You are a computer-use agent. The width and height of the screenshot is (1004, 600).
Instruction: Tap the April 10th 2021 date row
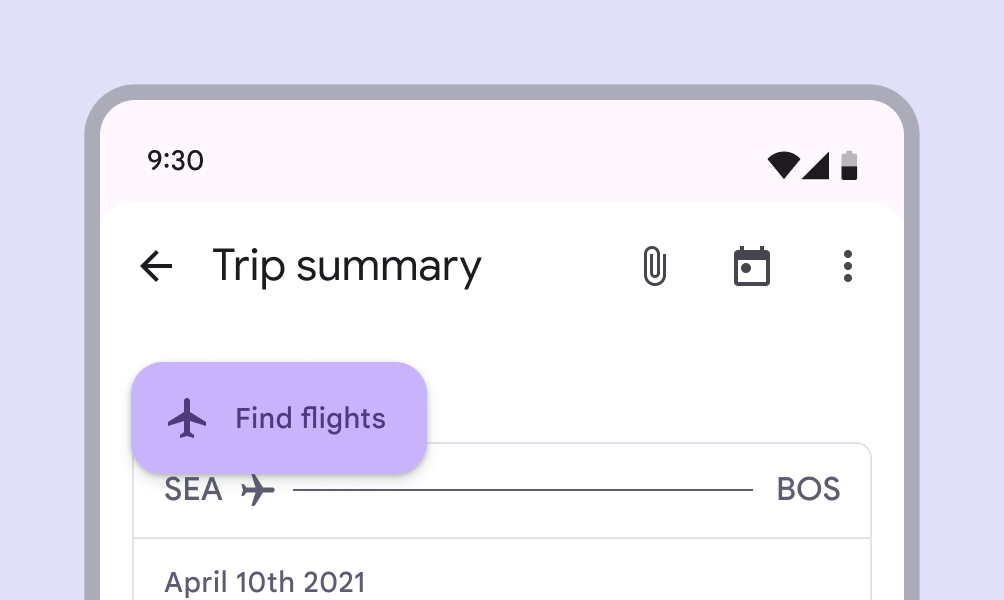point(265,581)
